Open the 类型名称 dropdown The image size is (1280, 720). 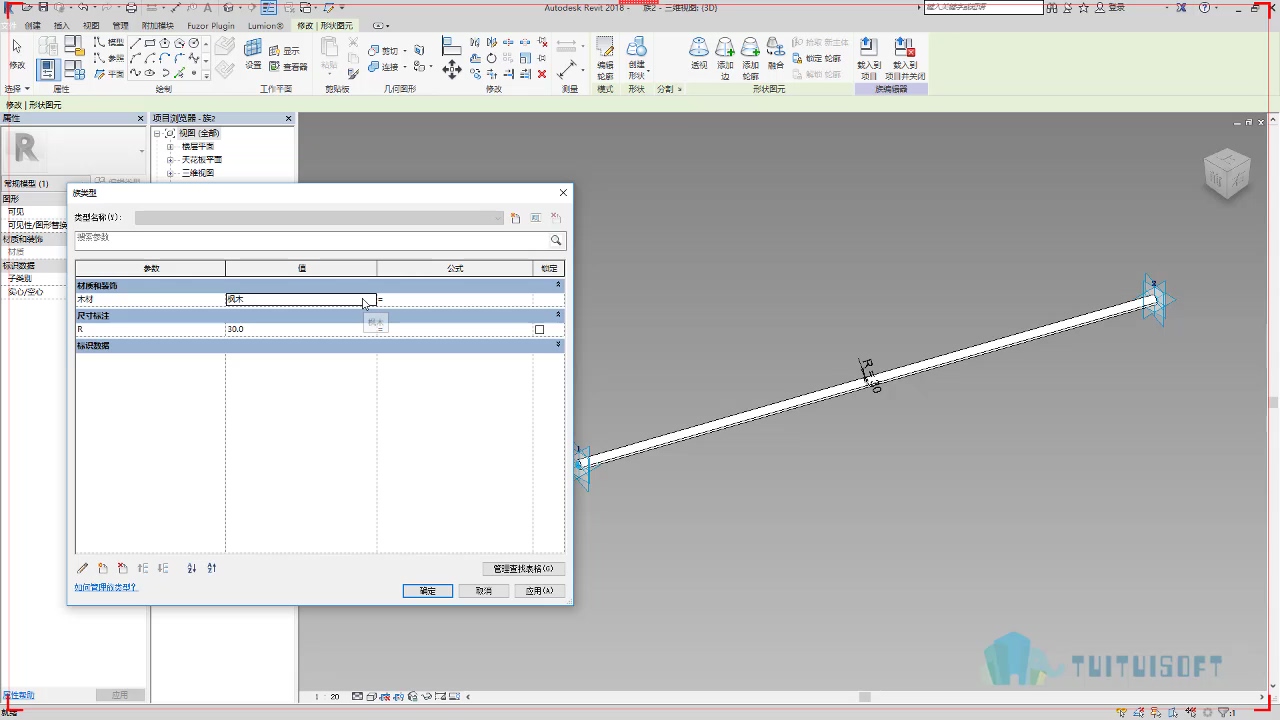(x=320, y=218)
